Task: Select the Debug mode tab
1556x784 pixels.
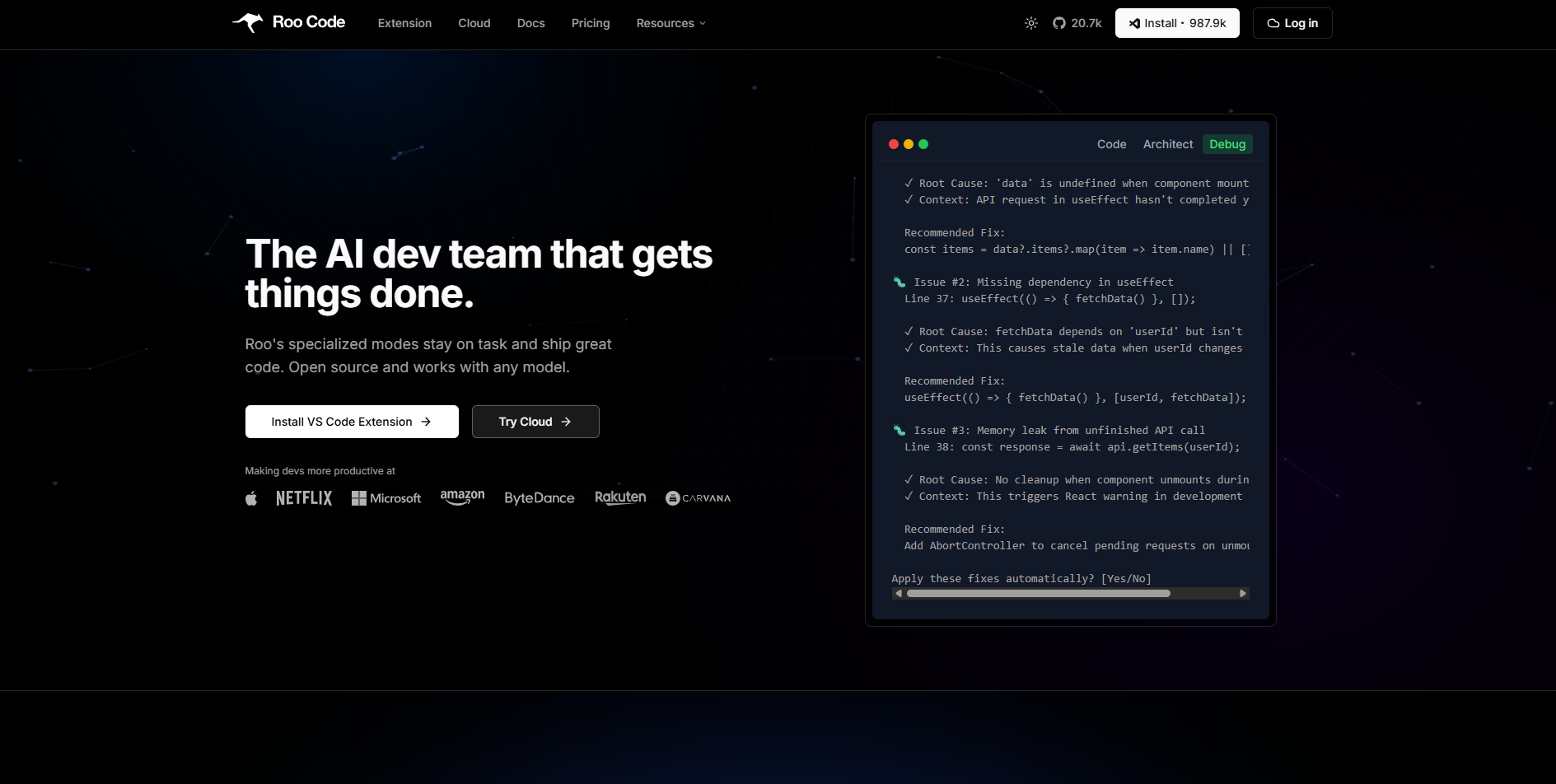Action: click(x=1227, y=144)
